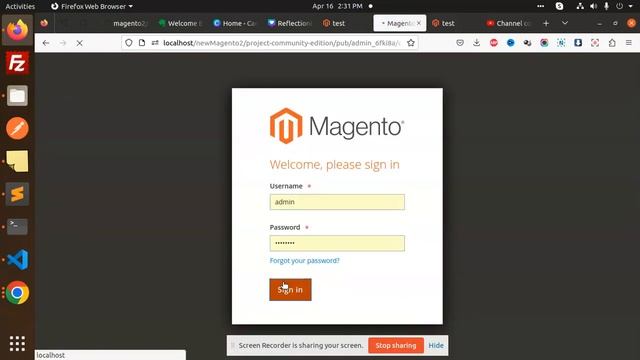Launch Postman from the dock
The width and height of the screenshot is (640, 360).
pyautogui.click(x=17, y=129)
